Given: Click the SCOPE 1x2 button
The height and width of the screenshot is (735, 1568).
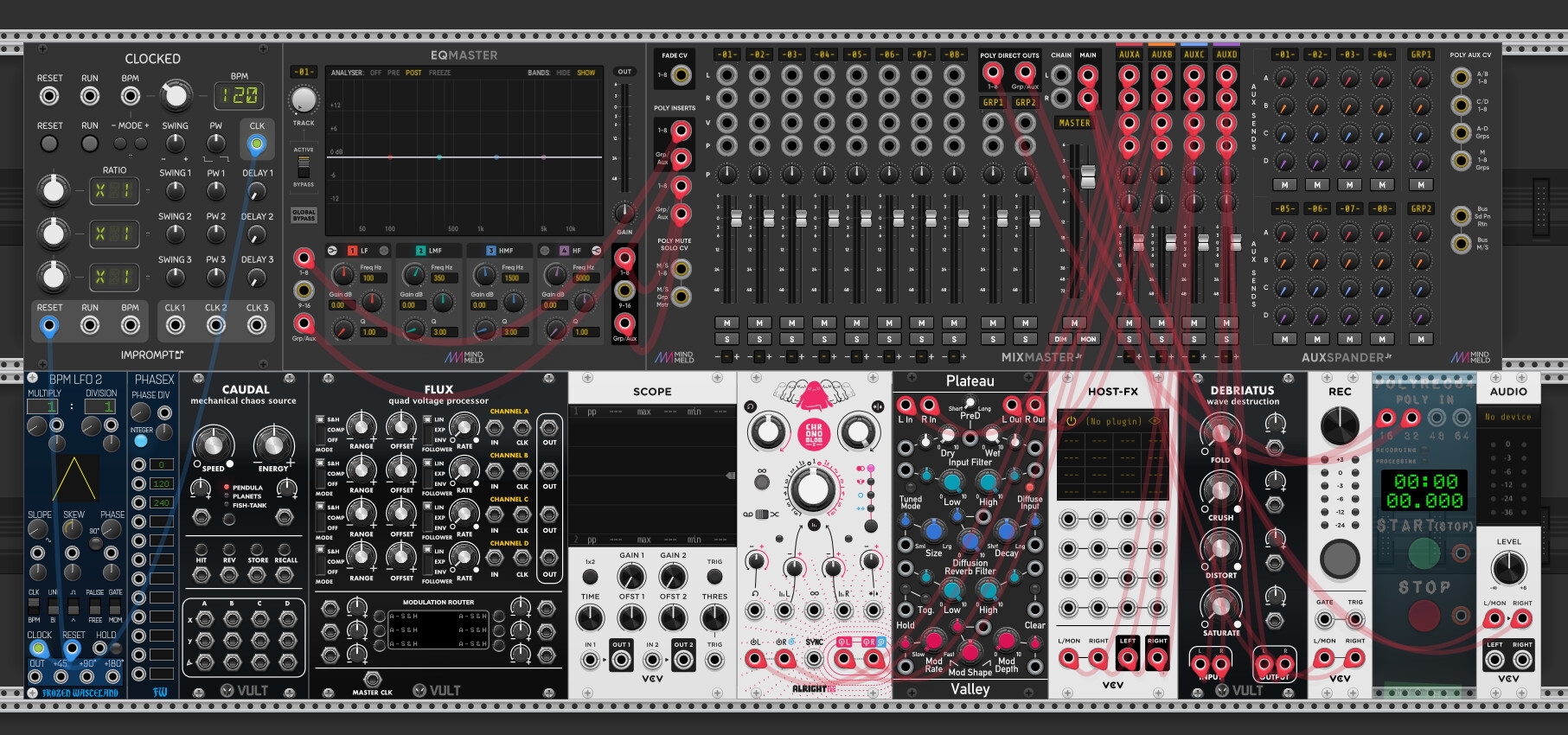Looking at the screenshot, I should [x=590, y=576].
